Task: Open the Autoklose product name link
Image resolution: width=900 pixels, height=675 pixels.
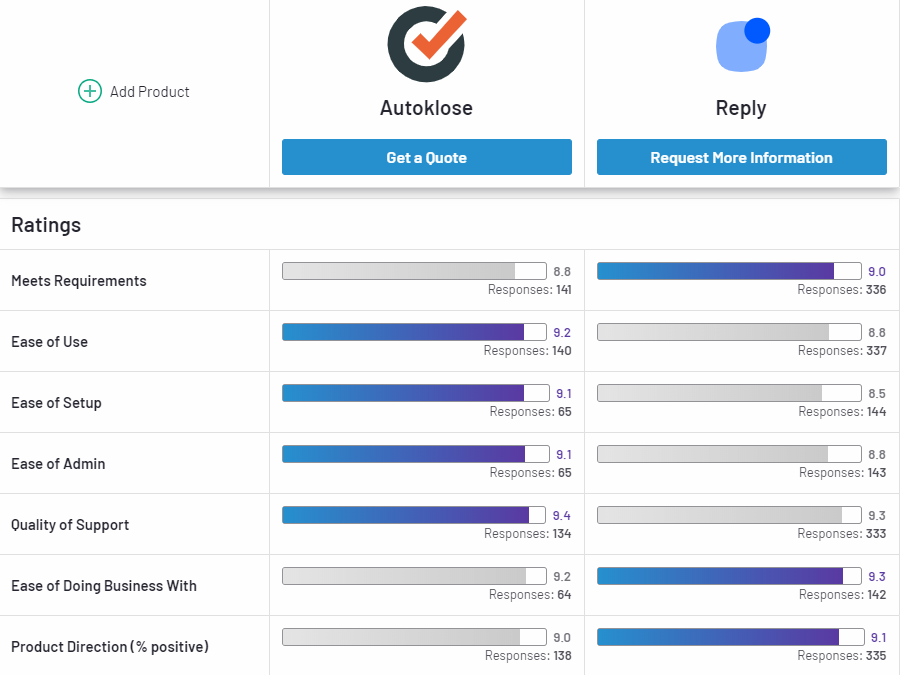Action: pyautogui.click(x=426, y=108)
